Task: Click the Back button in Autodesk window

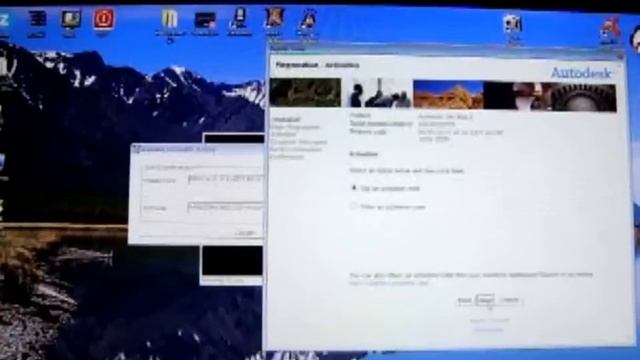Action: (464, 300)
